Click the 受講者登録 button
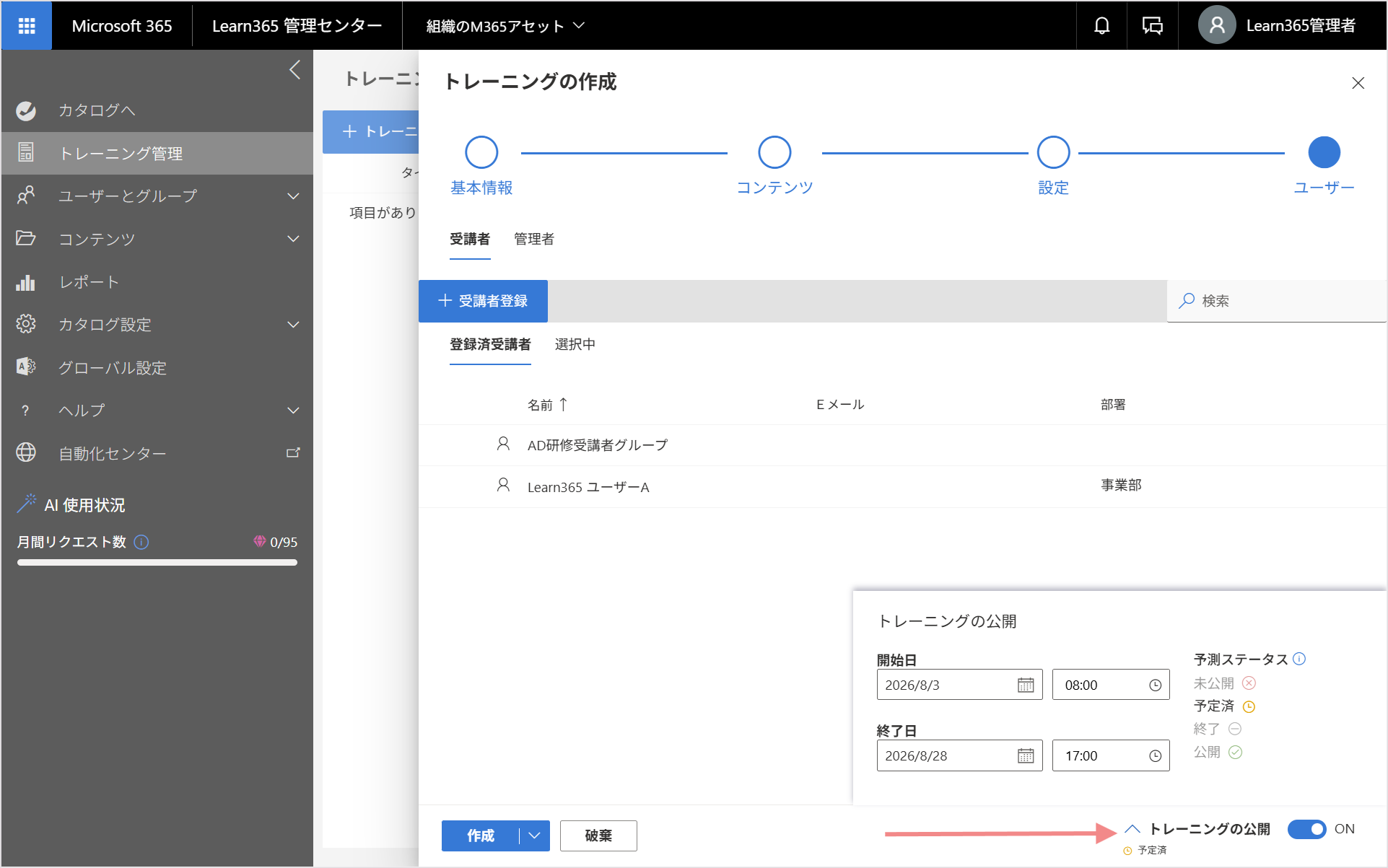This screenshot has height=868, width=1388. click(x=483, y=301)
